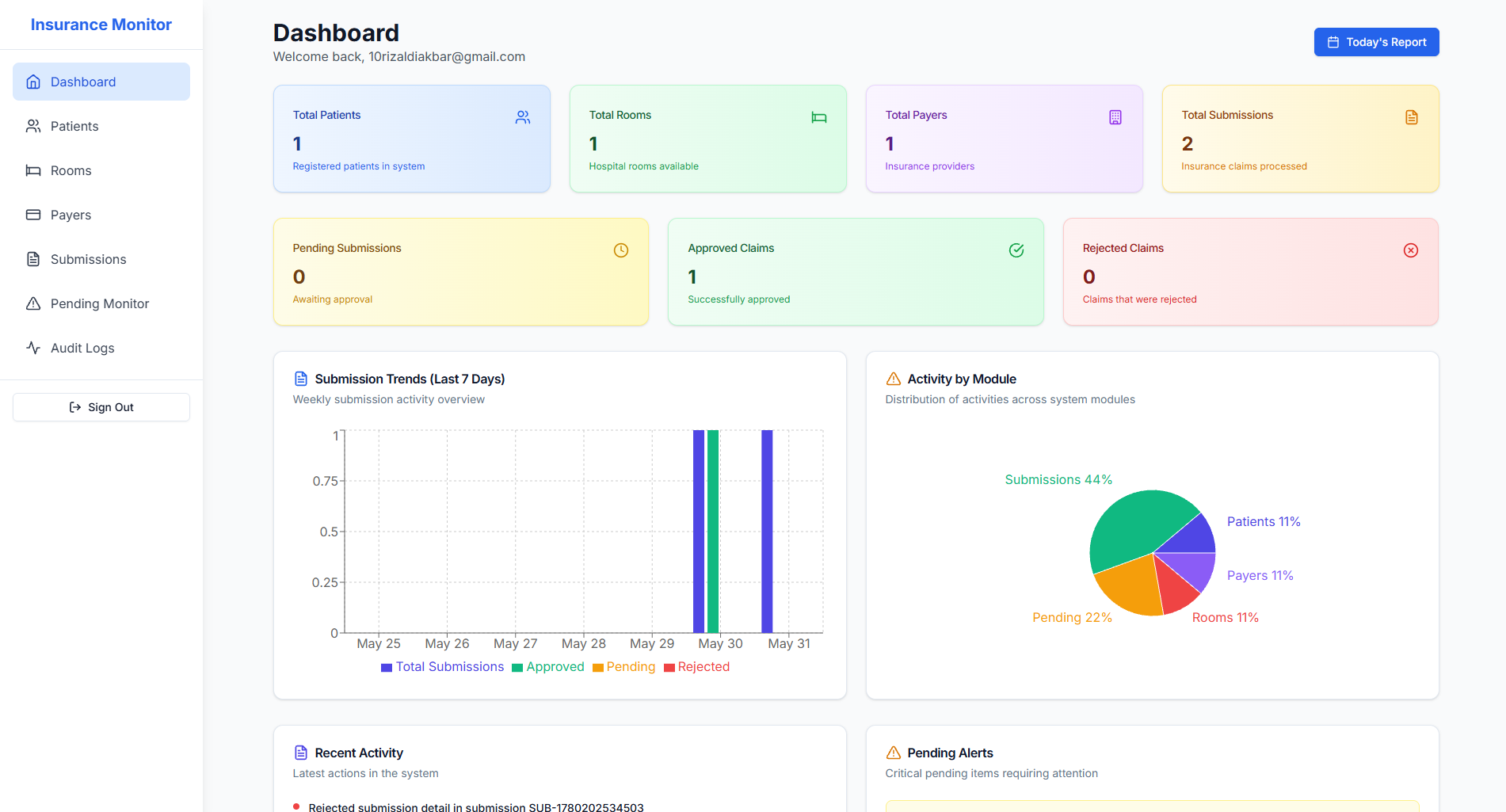Navigate to Payers in sidebar
Viewport: 1506px width, 812px height.
coord(101,215)
